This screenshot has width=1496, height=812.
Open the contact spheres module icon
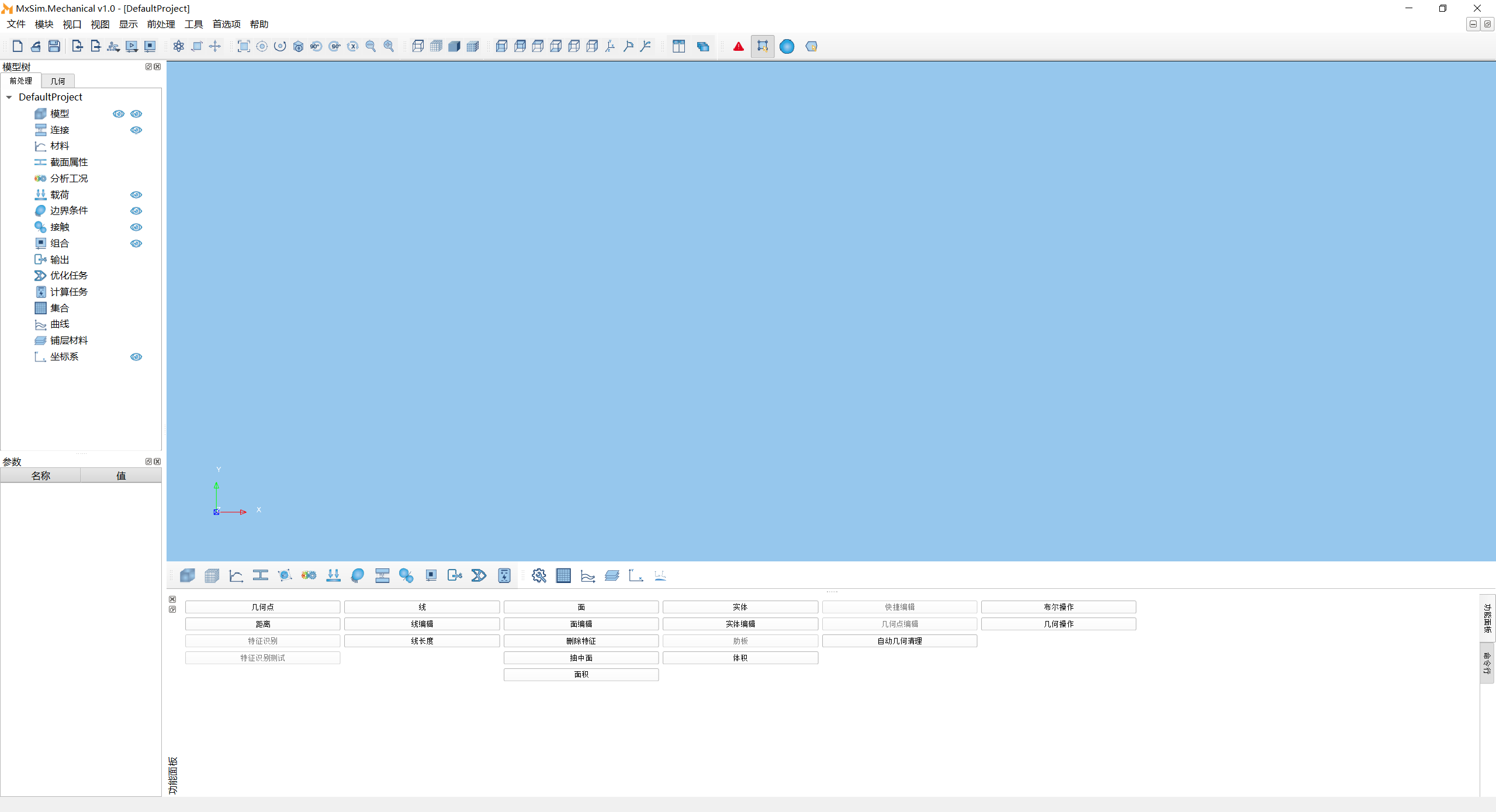coord(406,576)
